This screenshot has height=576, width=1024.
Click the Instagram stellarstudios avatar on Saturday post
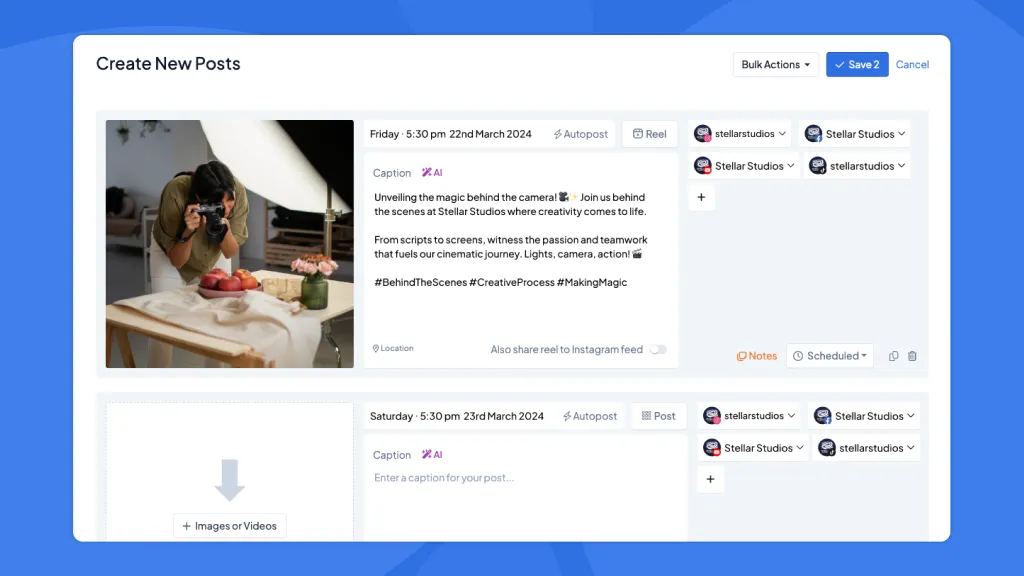coord(712,415)
